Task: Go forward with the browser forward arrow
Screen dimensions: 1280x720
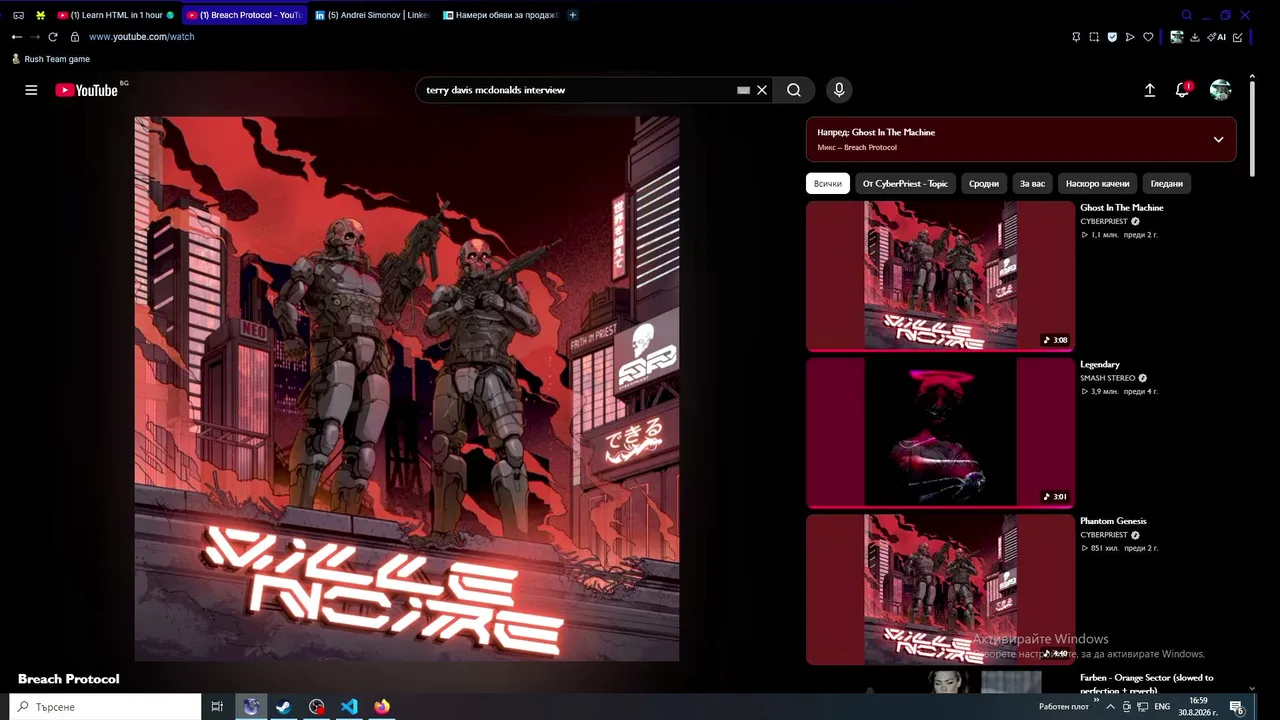Action: (35, 37)
